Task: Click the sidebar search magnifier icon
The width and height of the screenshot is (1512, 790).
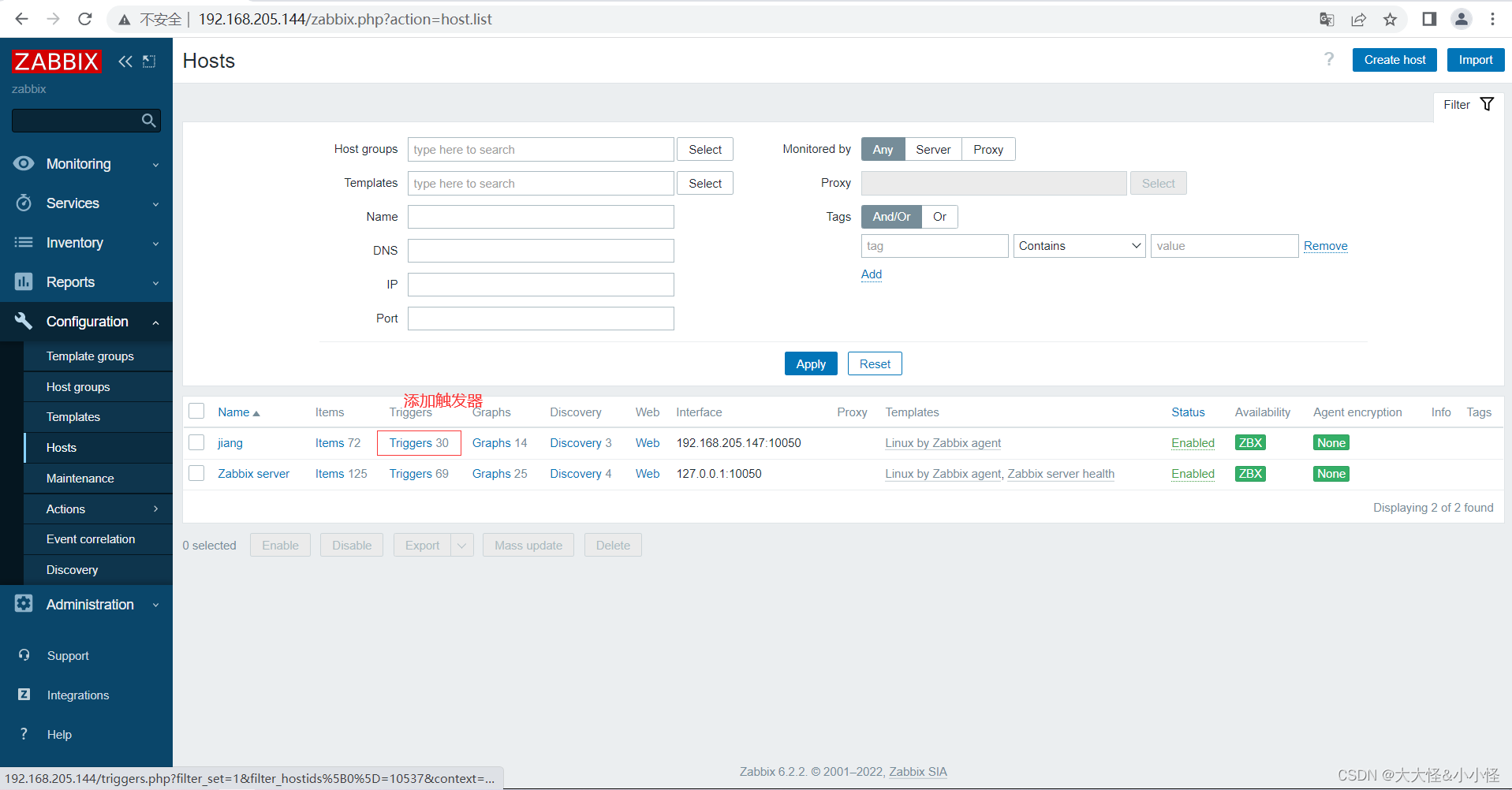Action: point(148,121)
